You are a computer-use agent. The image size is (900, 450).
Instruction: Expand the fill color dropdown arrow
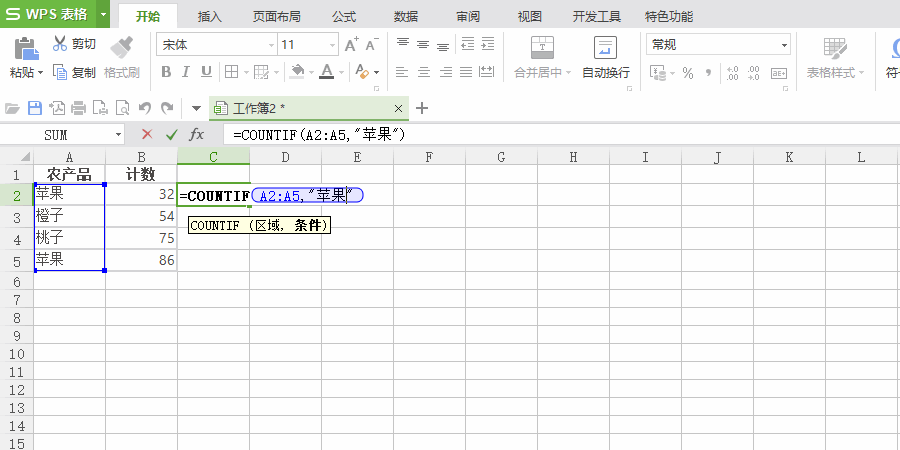coord(311,73)
